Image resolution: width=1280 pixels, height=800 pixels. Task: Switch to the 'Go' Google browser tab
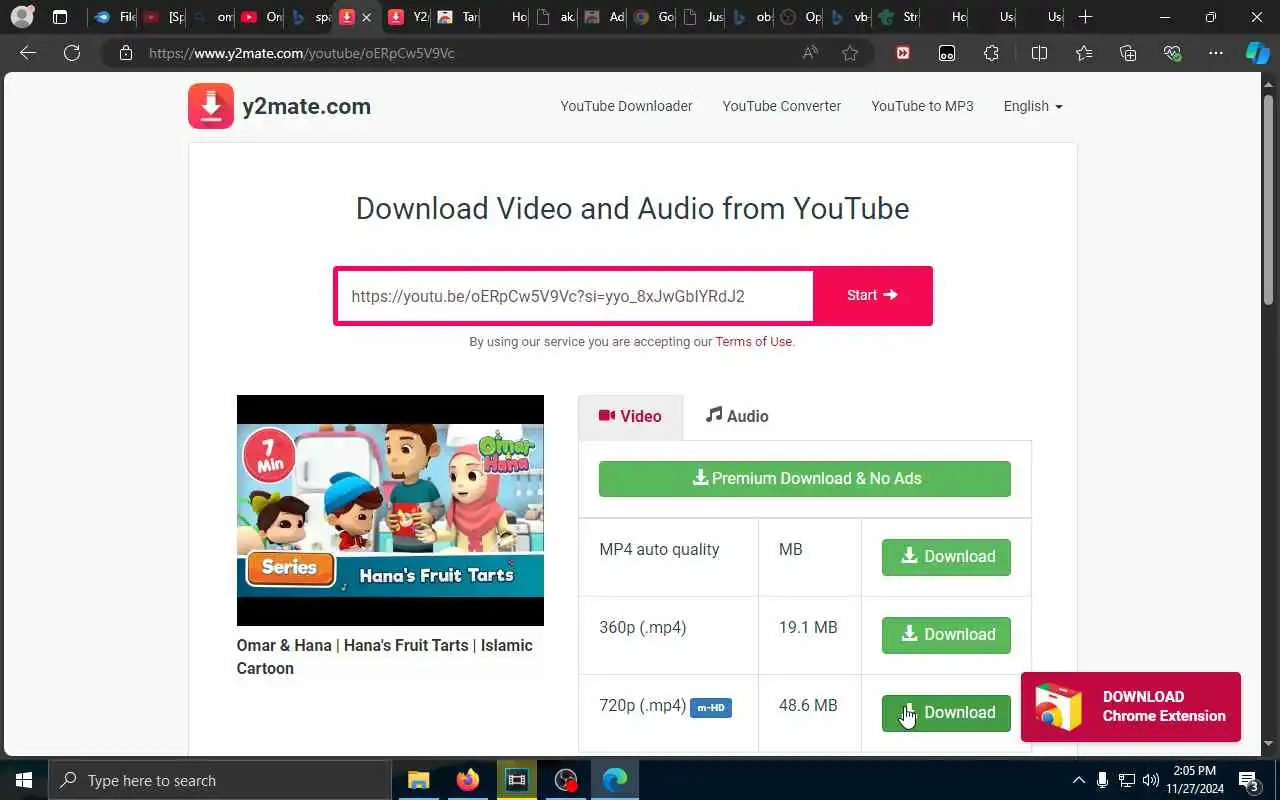(x=654, y=17)
